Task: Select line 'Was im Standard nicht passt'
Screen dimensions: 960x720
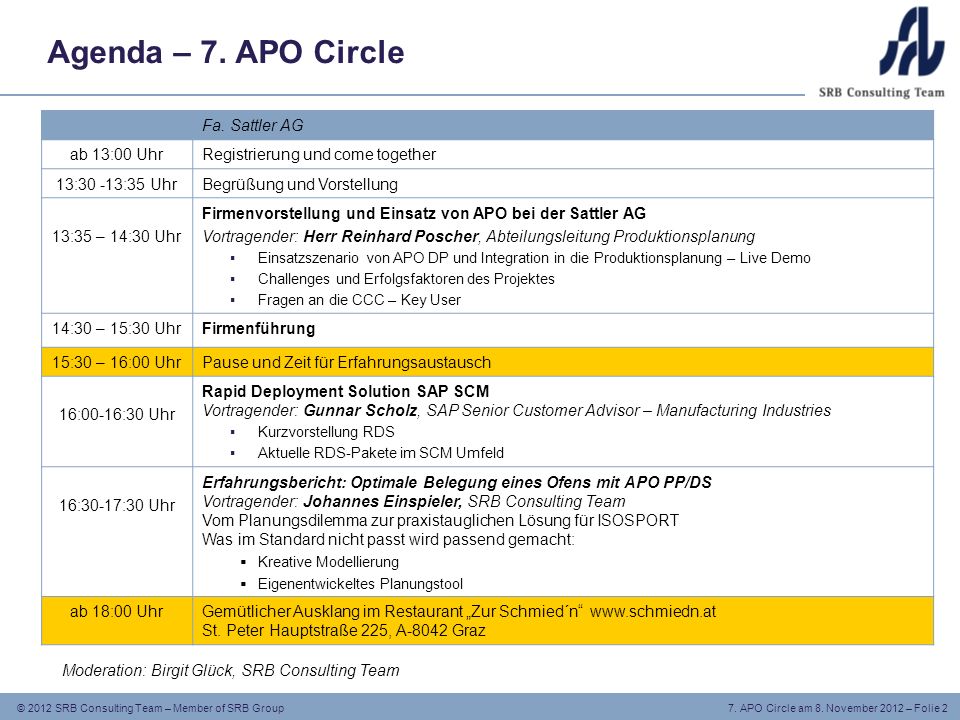Action: click(x=388, y=539)
